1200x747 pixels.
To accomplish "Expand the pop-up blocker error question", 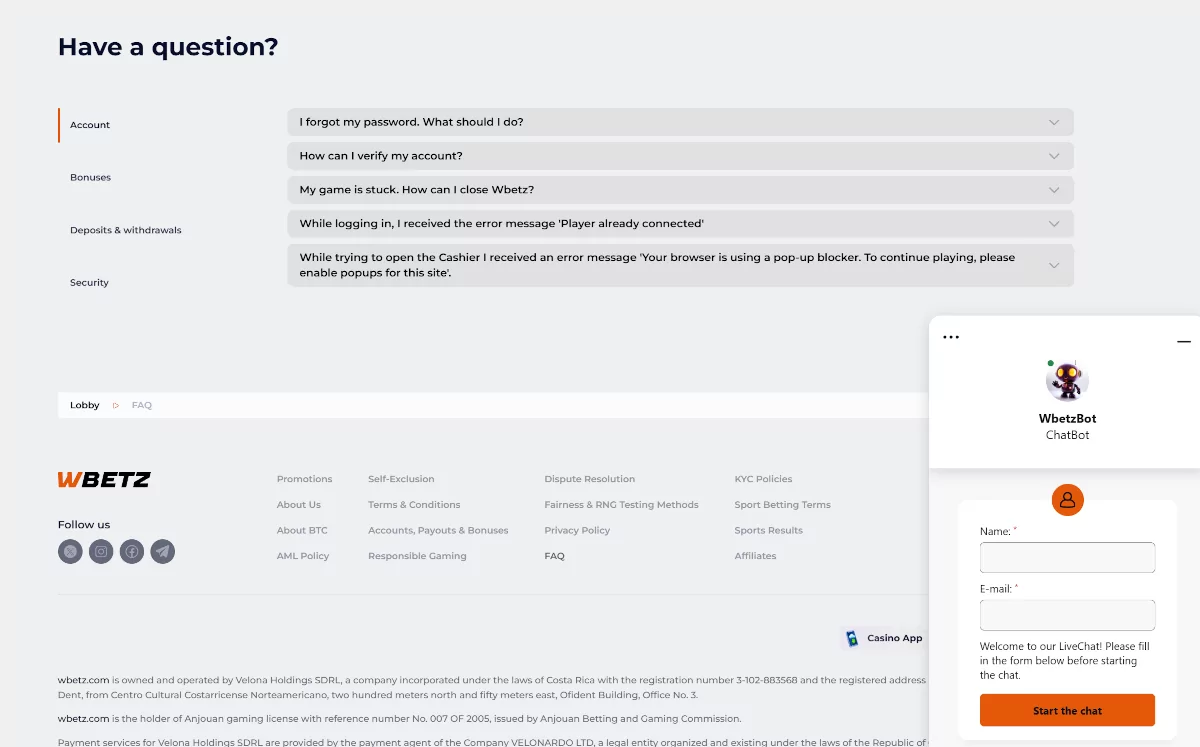I will [x=680, y=265].
